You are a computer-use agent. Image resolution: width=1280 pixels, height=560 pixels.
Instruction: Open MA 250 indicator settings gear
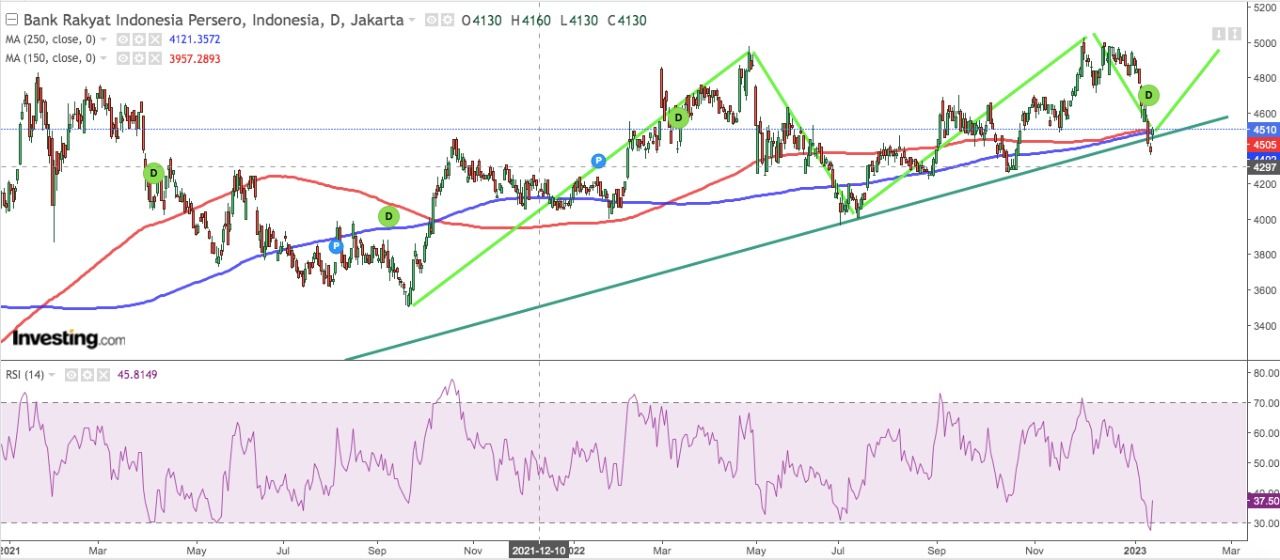pyautogui.click(x=139, y=39)
